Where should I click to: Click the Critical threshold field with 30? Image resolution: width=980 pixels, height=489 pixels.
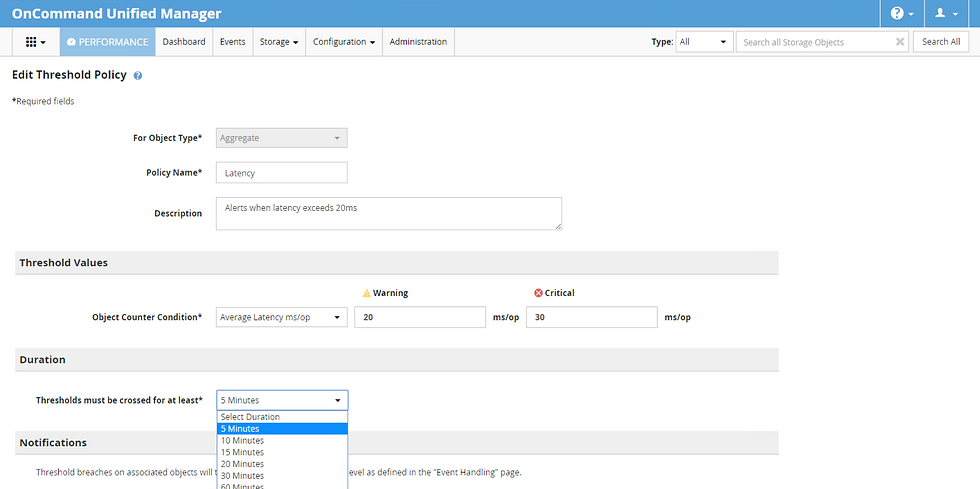(x=592, y=317)
